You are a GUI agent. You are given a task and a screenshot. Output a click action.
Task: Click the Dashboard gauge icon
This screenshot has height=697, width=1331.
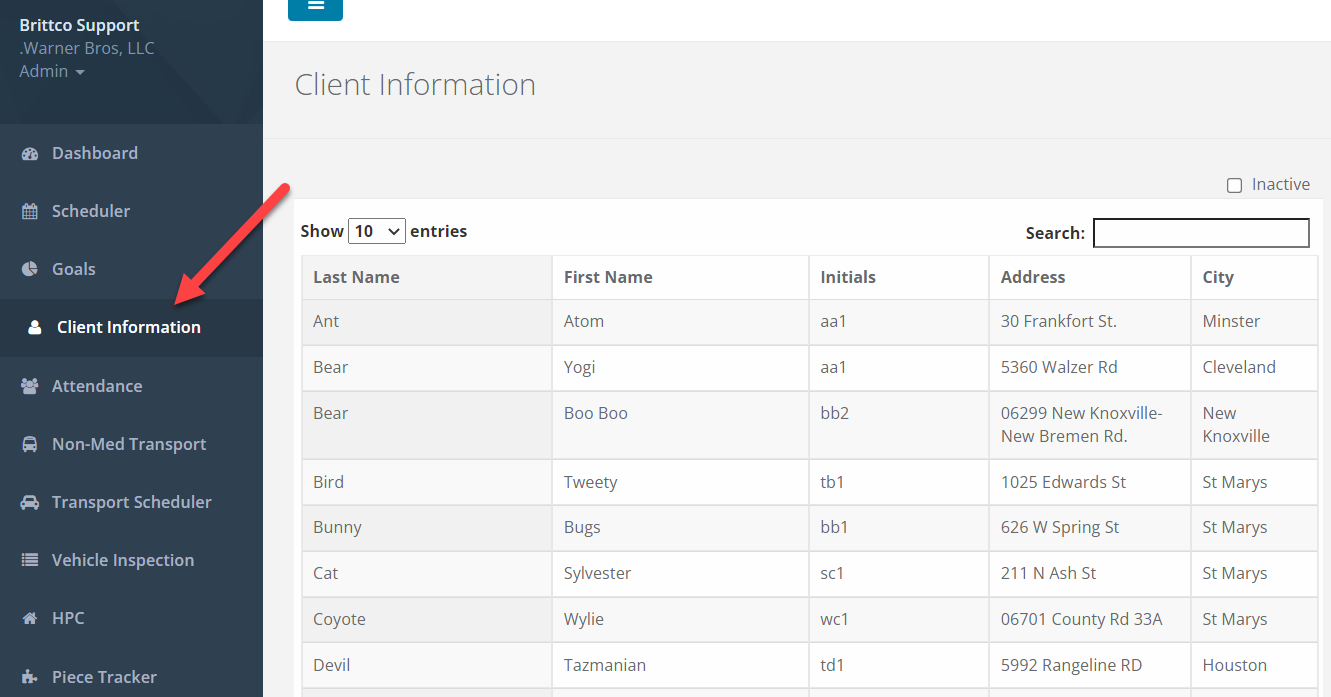(30, 153)
